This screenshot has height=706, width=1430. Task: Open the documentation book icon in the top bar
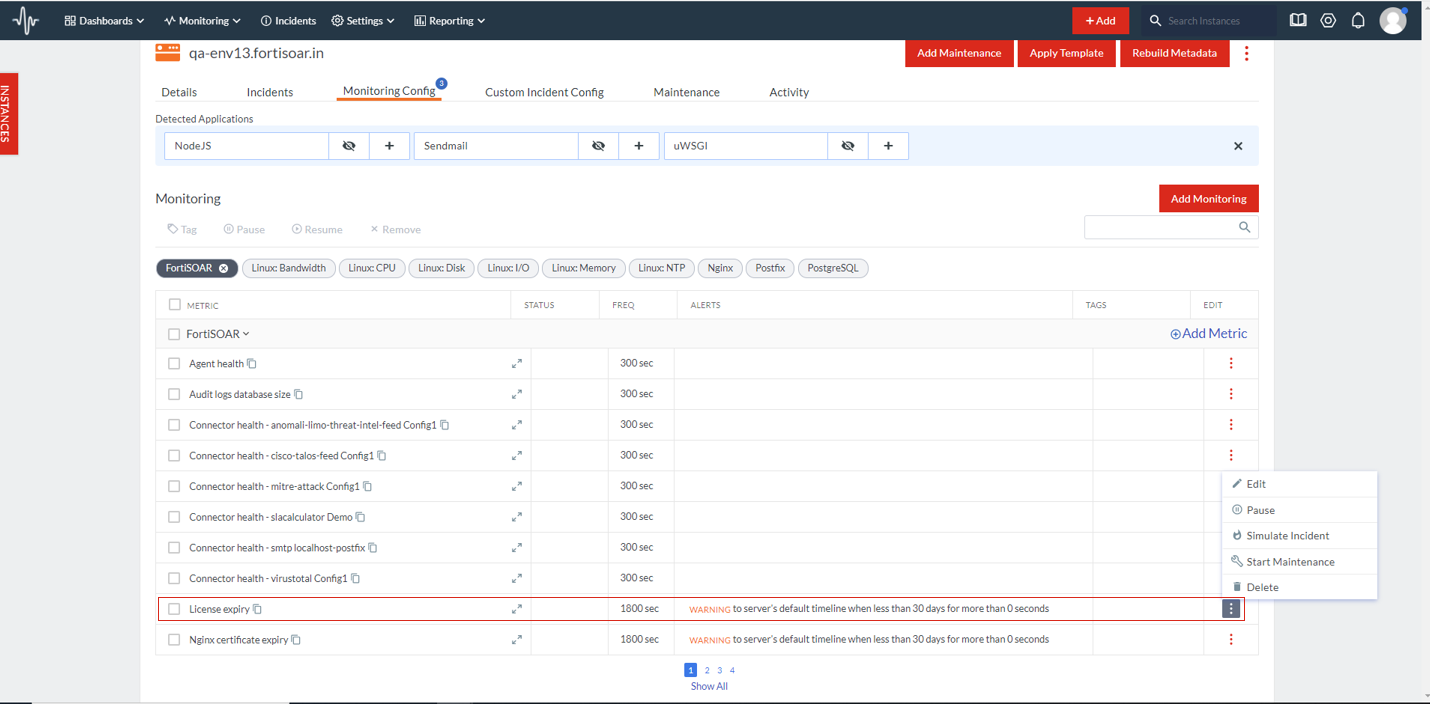point(1297,20)
